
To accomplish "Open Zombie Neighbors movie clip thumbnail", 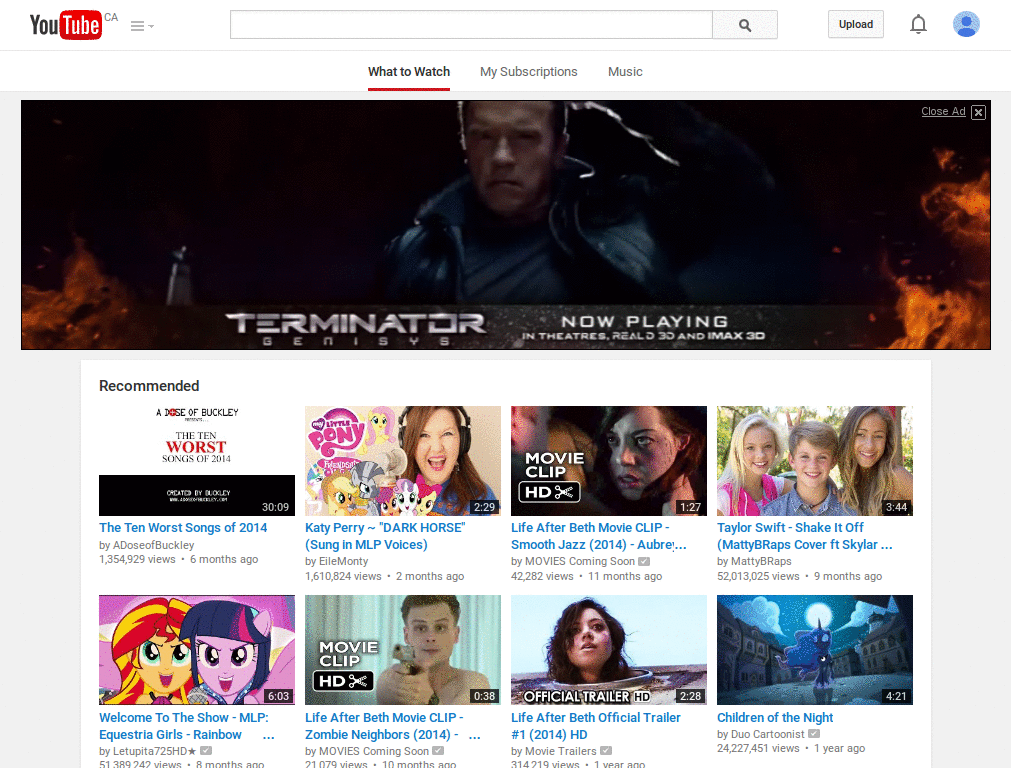I will [x=403, y=650].
